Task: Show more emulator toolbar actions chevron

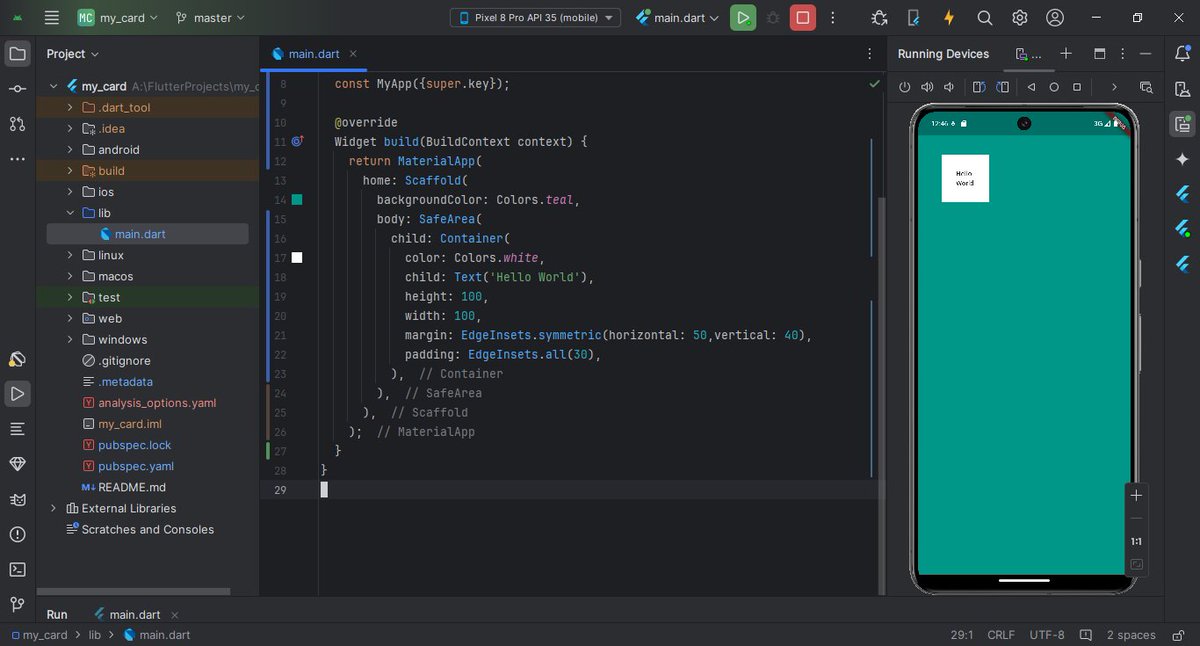Action: click(1114, 87)
